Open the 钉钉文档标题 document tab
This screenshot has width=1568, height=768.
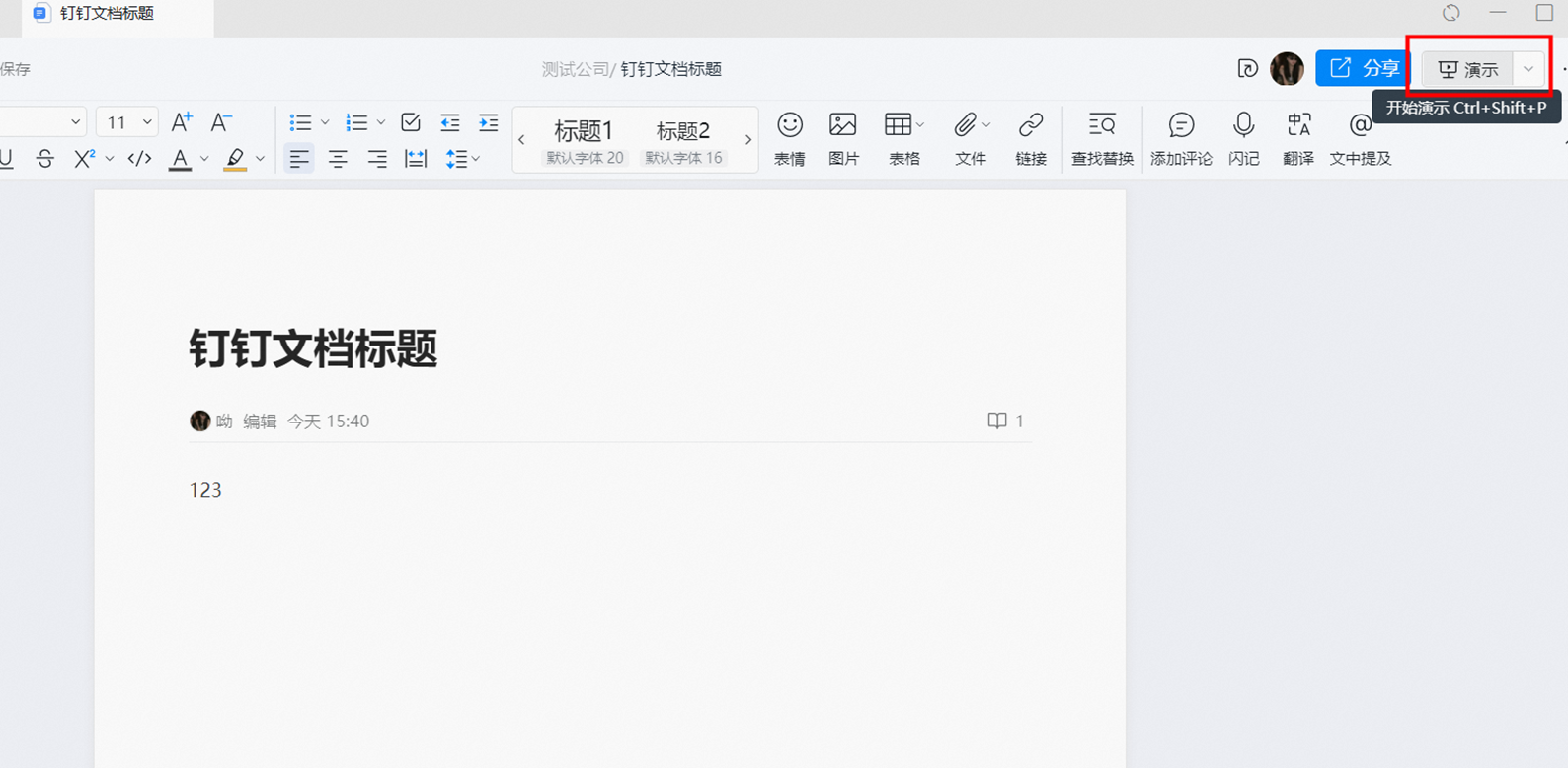117,14
